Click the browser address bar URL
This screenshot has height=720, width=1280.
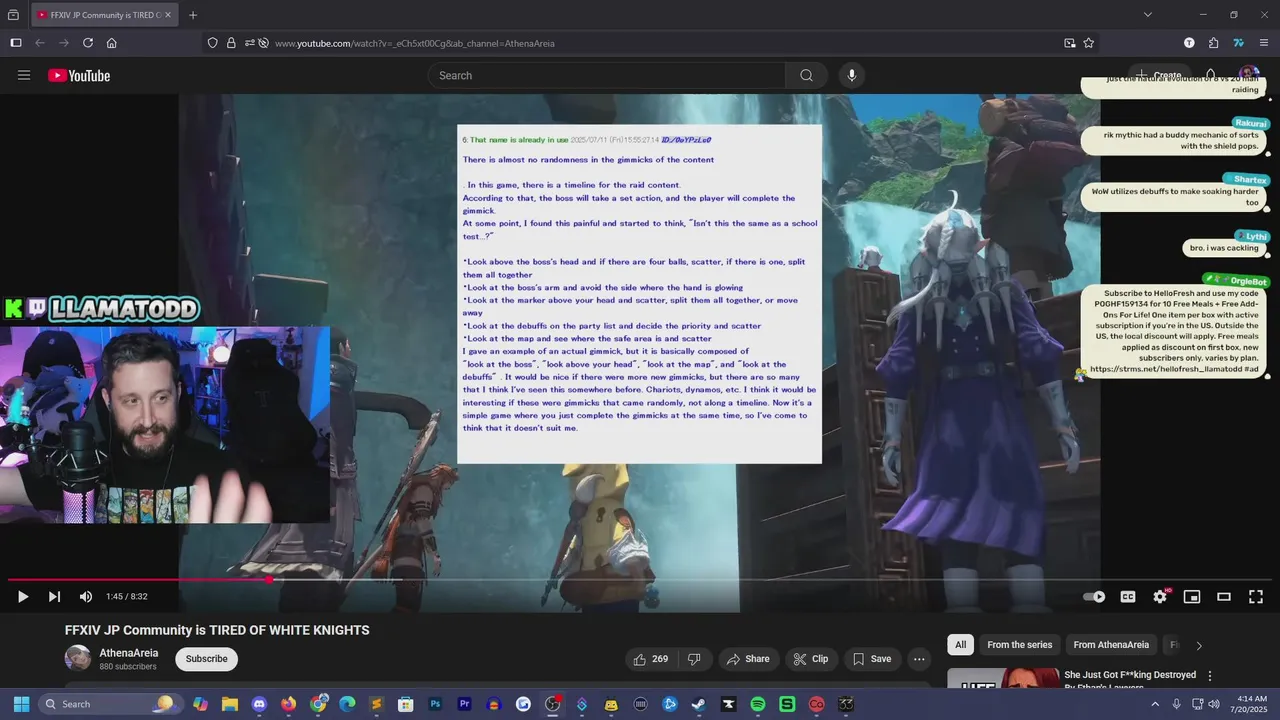pyautogui.click(x=415, y=43)
